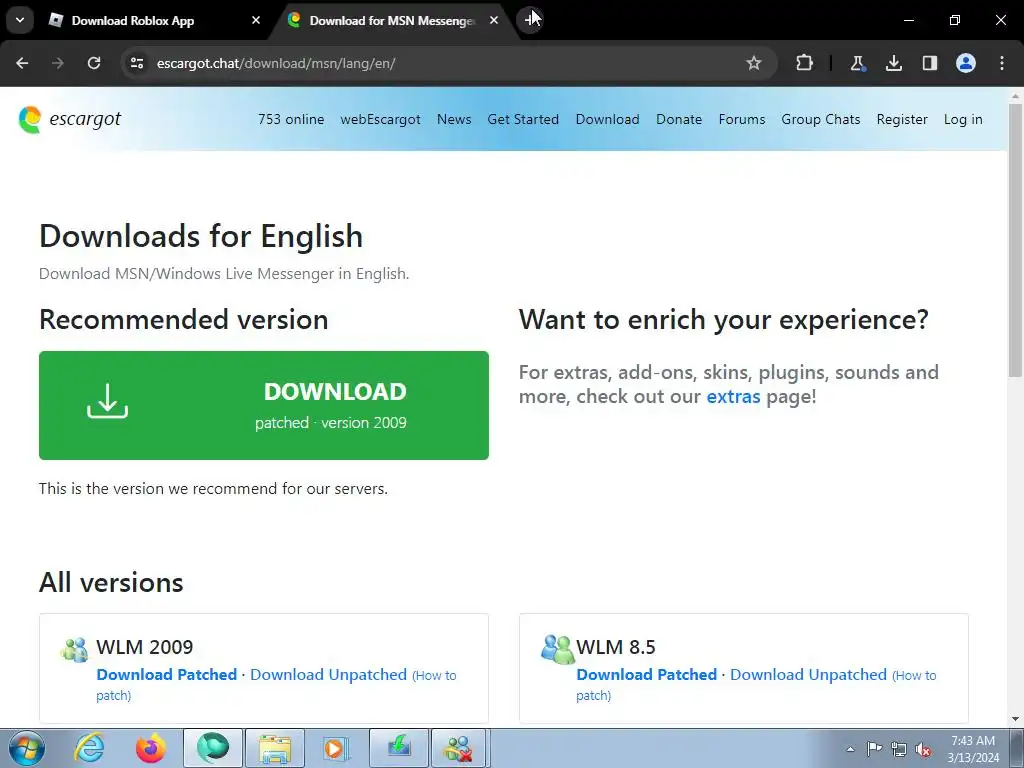
Task: Click the green download arrow taskbar icon
Action: pos(399,748)
